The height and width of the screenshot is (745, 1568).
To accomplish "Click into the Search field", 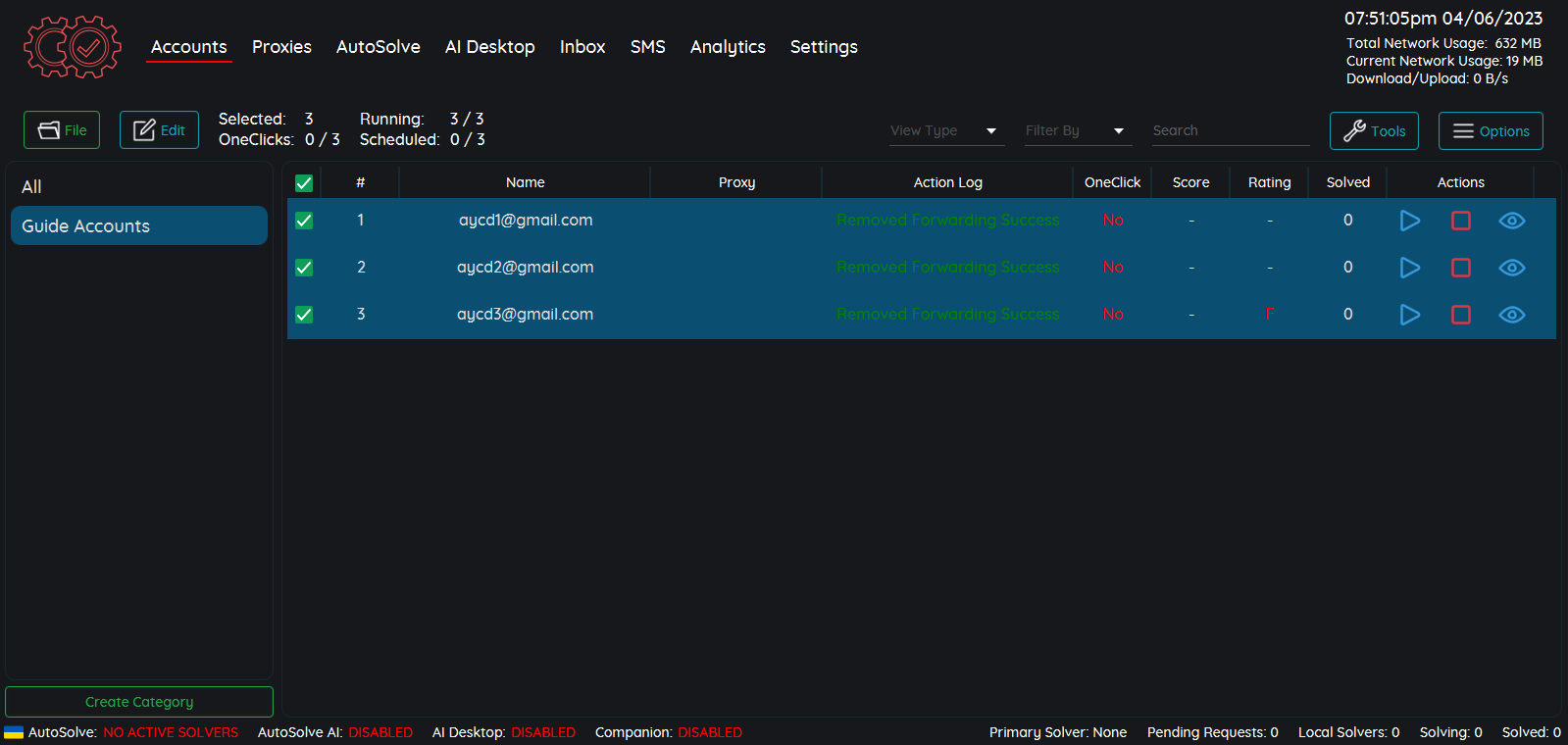I will tap(1231, 131).
